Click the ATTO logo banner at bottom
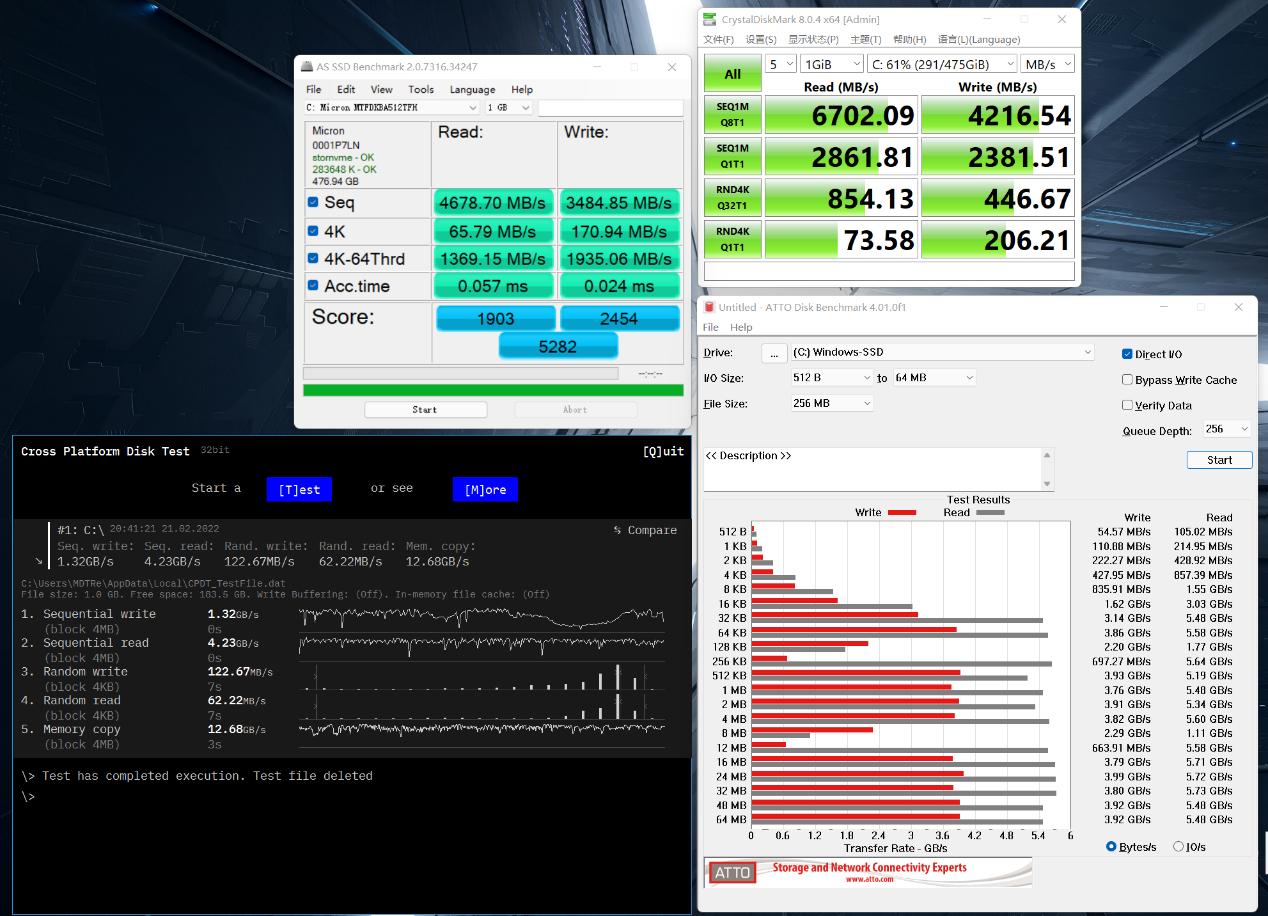 [867, 871]
